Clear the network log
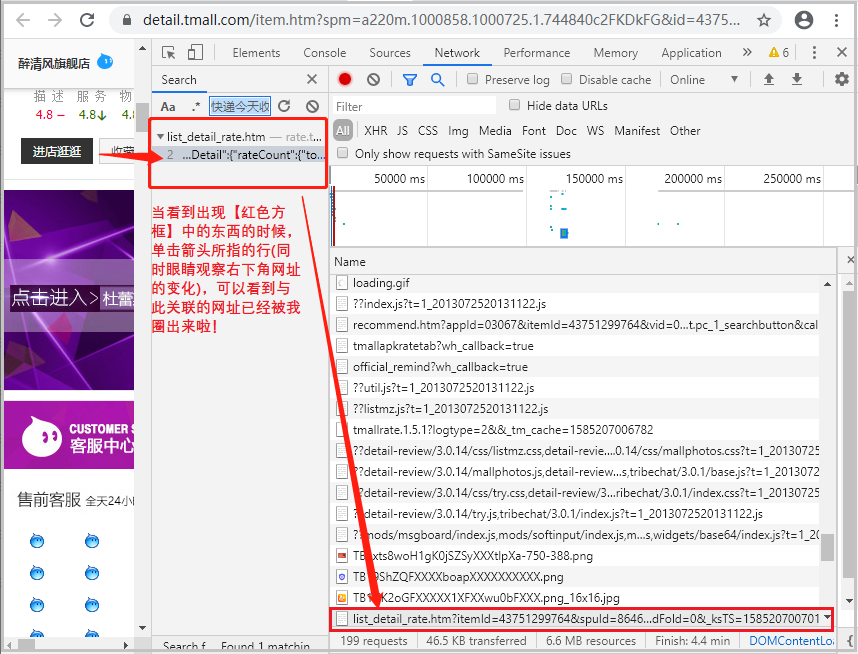 coord(373,79)
